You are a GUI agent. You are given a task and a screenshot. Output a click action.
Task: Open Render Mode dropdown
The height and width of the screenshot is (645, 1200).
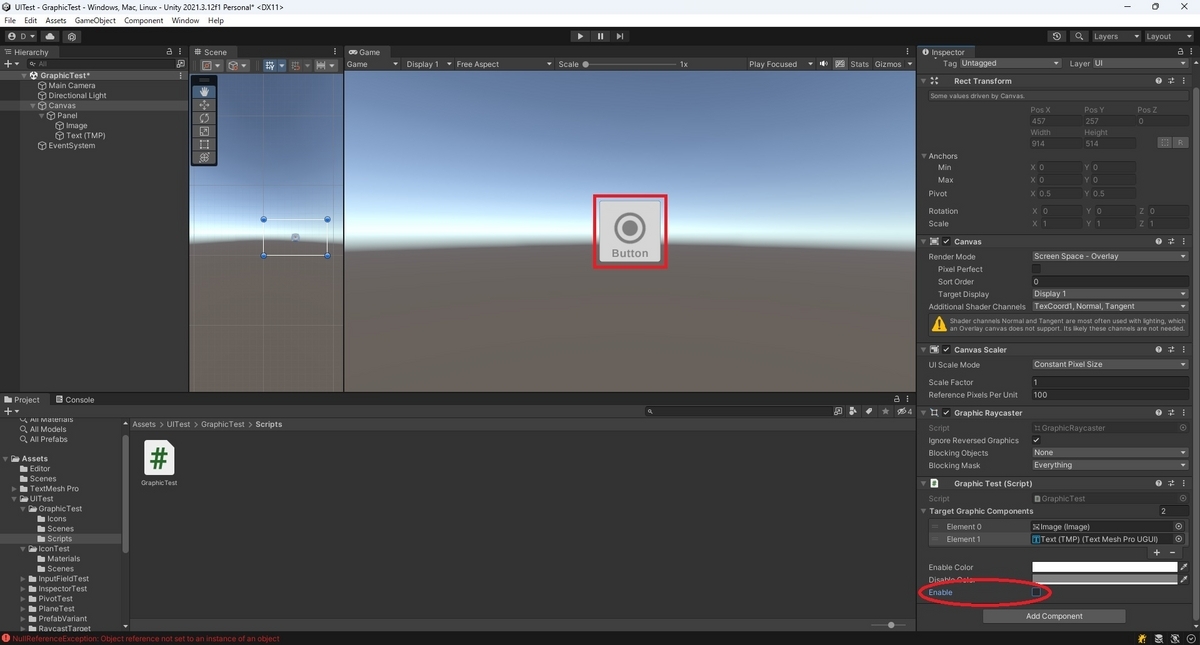[x=1110, y=257]
